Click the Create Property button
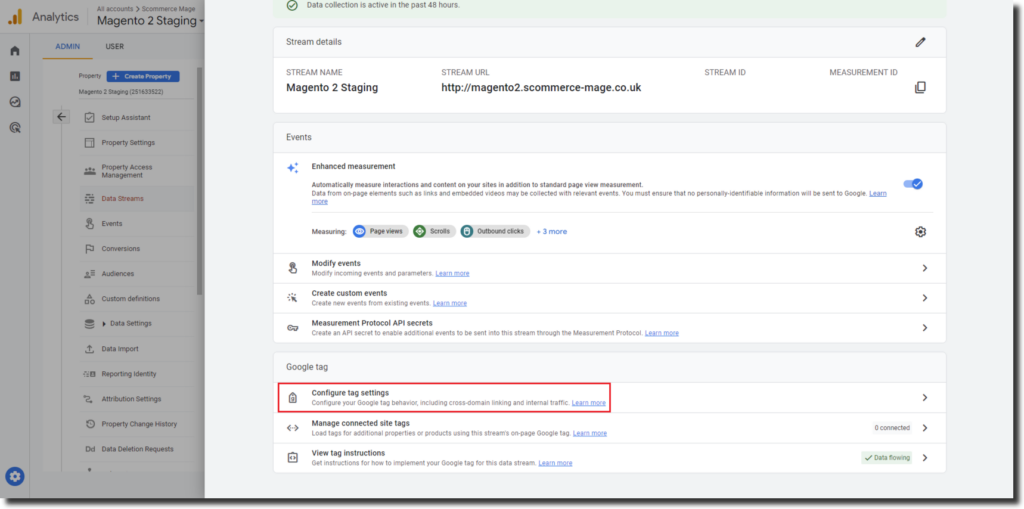Viewport: 1024px width, 509px height. coord(143,76)
